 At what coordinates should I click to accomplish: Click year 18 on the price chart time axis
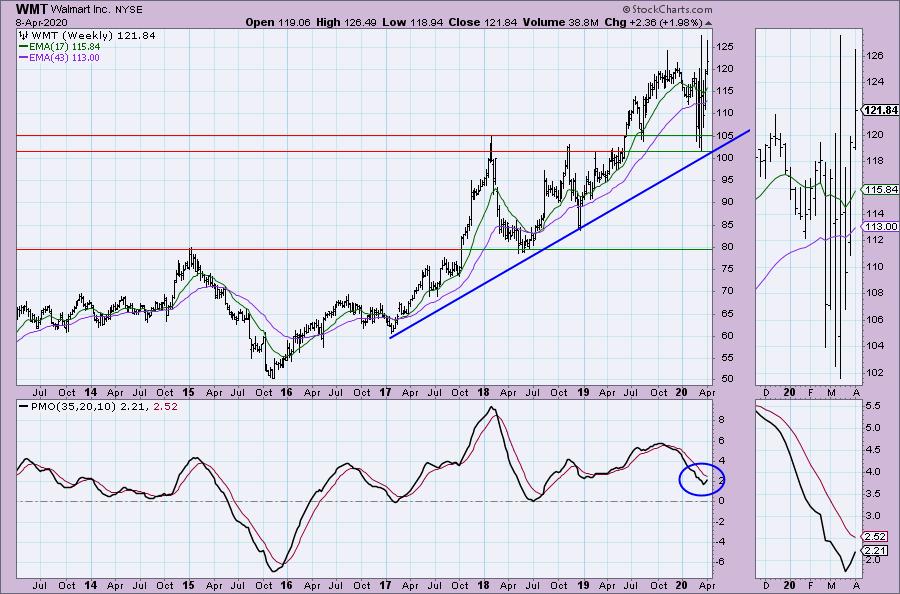pos(483,393)
